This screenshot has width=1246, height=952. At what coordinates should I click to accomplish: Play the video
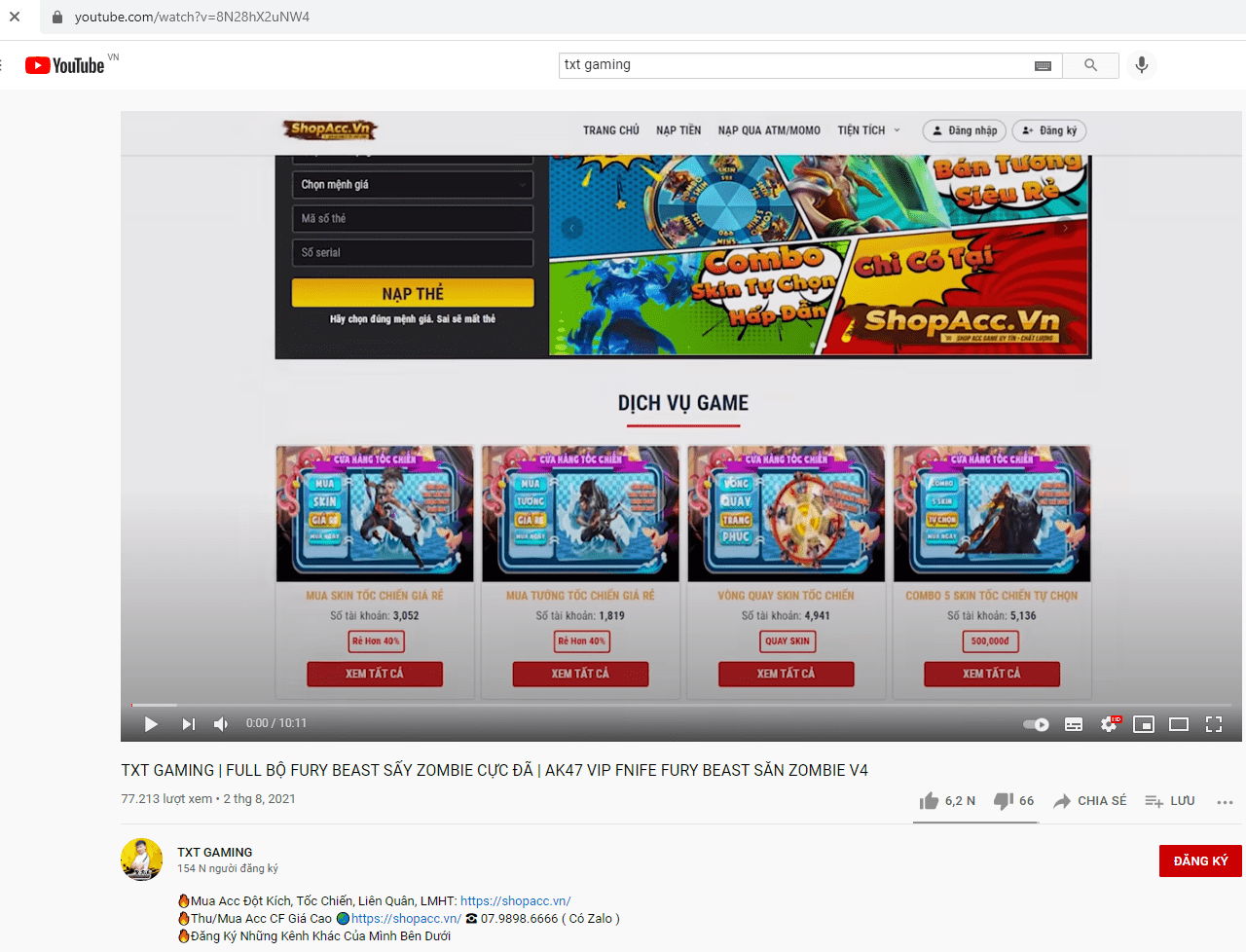(151, 723)
